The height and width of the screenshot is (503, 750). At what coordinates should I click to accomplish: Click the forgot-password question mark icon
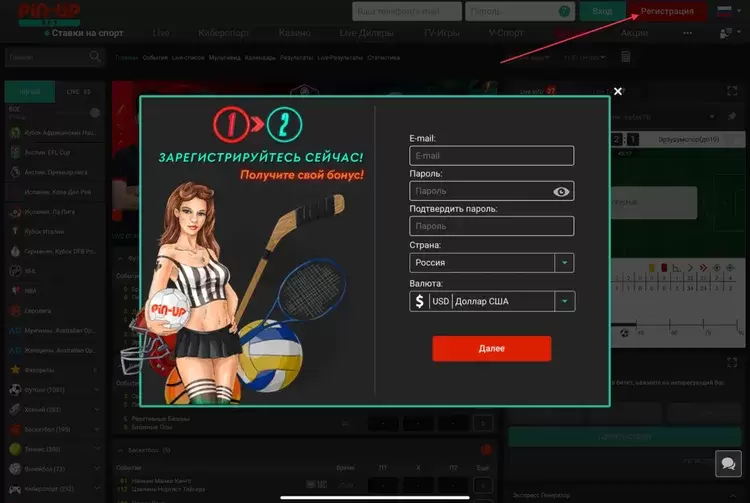coord(564,11)
